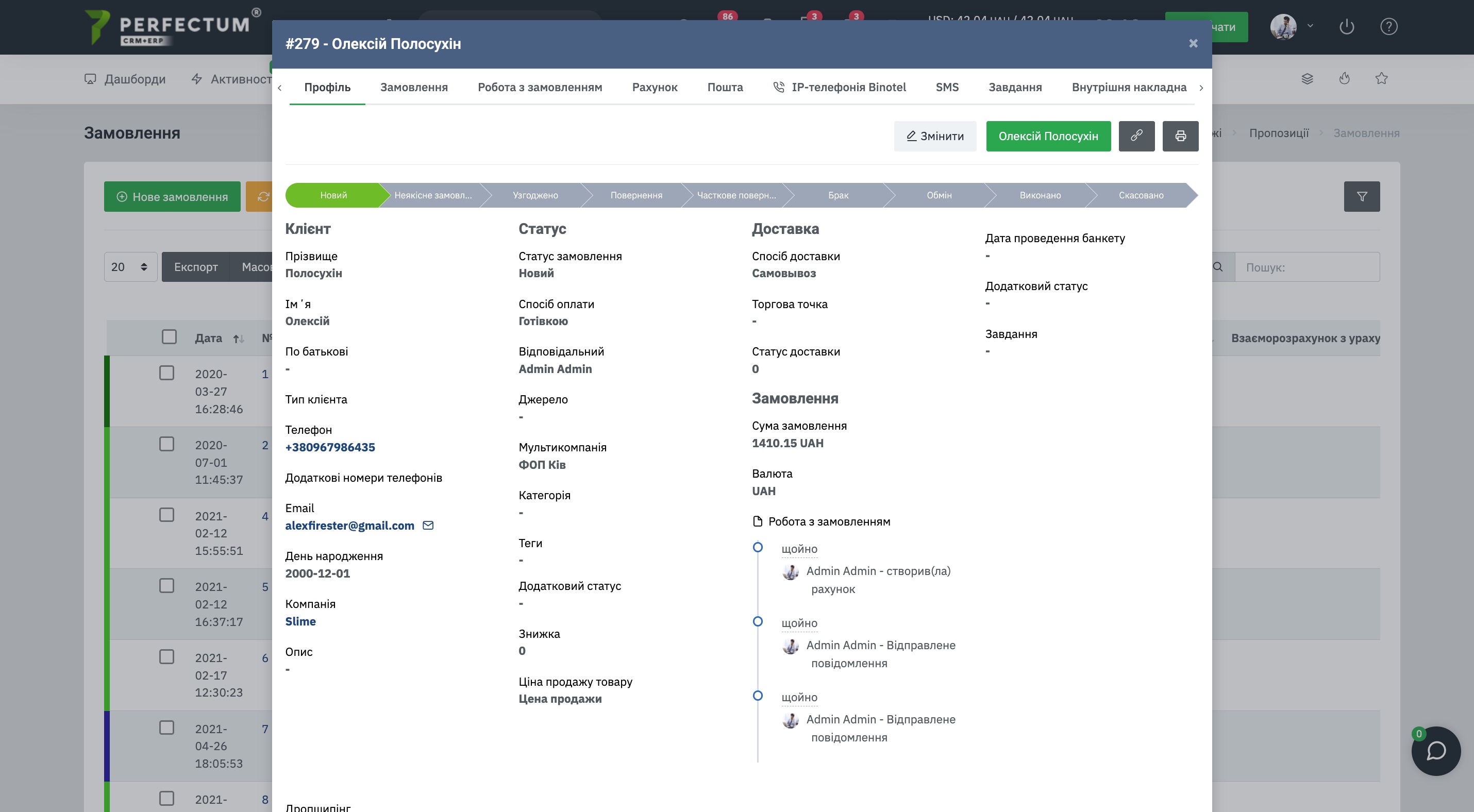Click the envelope icon beside email

428,526
